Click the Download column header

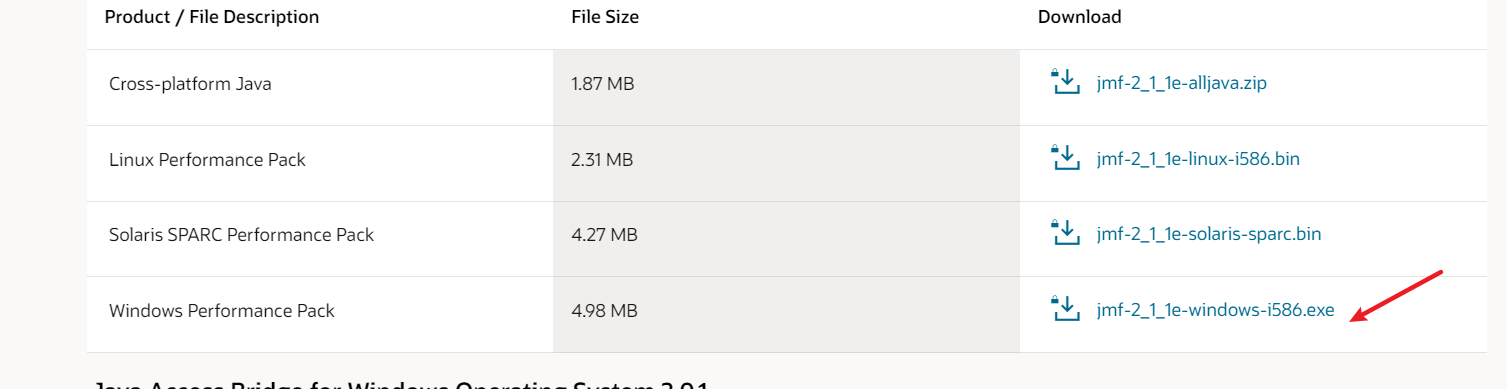point(1079,17)
